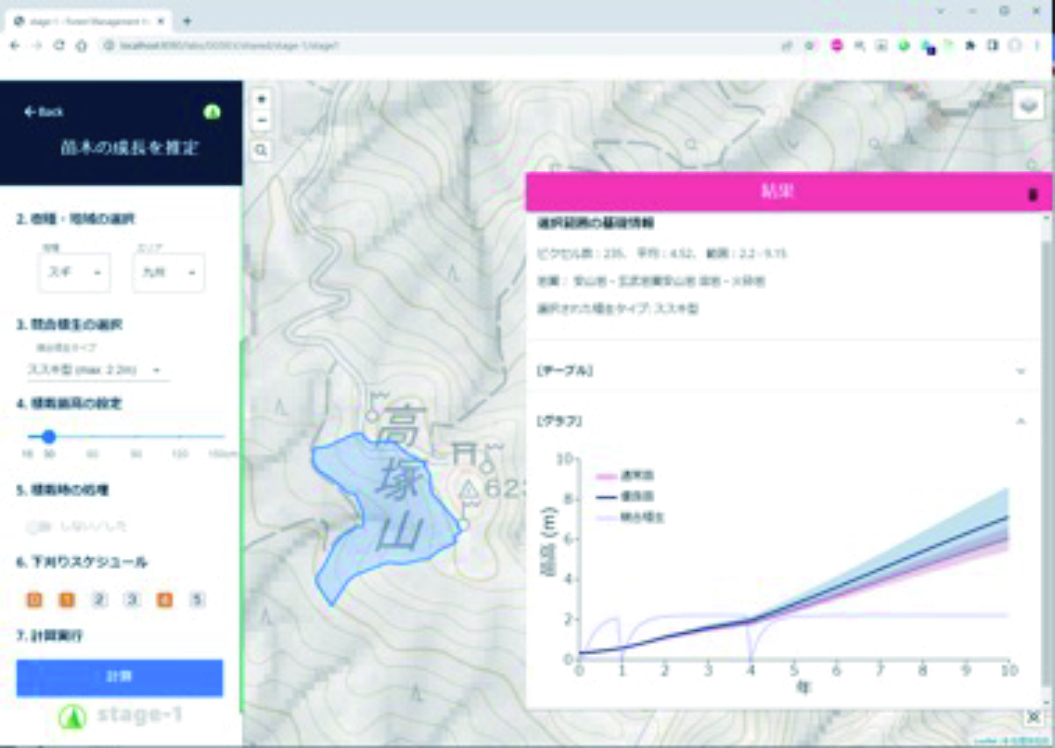Select the stage-1 Forest Management tab
The width and height of the screenshot is (1055, 748).
(88, 21)
